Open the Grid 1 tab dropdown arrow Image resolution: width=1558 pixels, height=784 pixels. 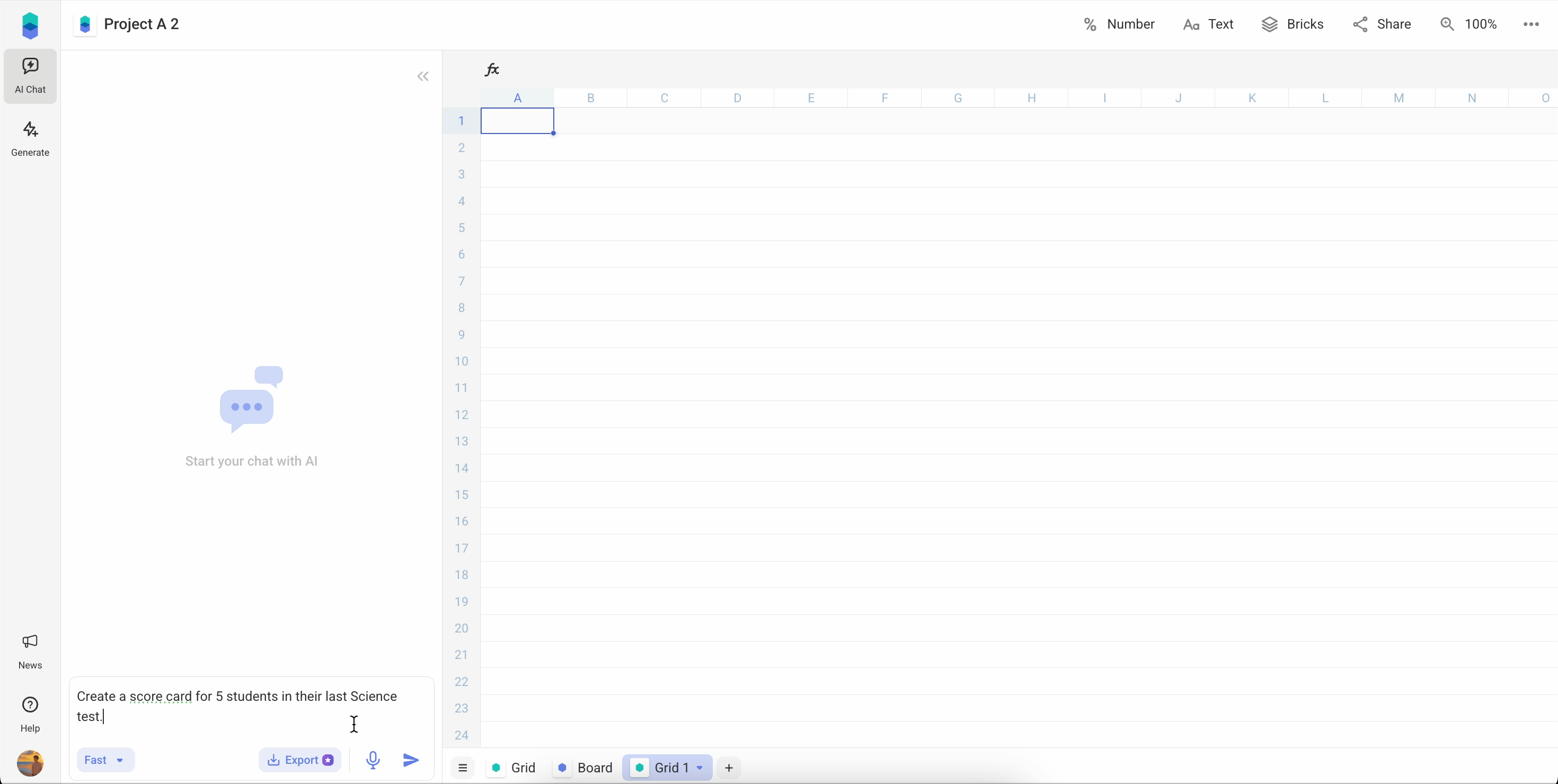click(700, 768)
